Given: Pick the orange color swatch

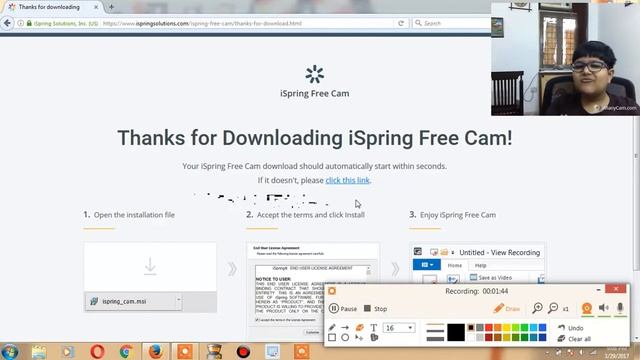Looking at the screenshot, I should pyautogui.click(x=498, y=327).
